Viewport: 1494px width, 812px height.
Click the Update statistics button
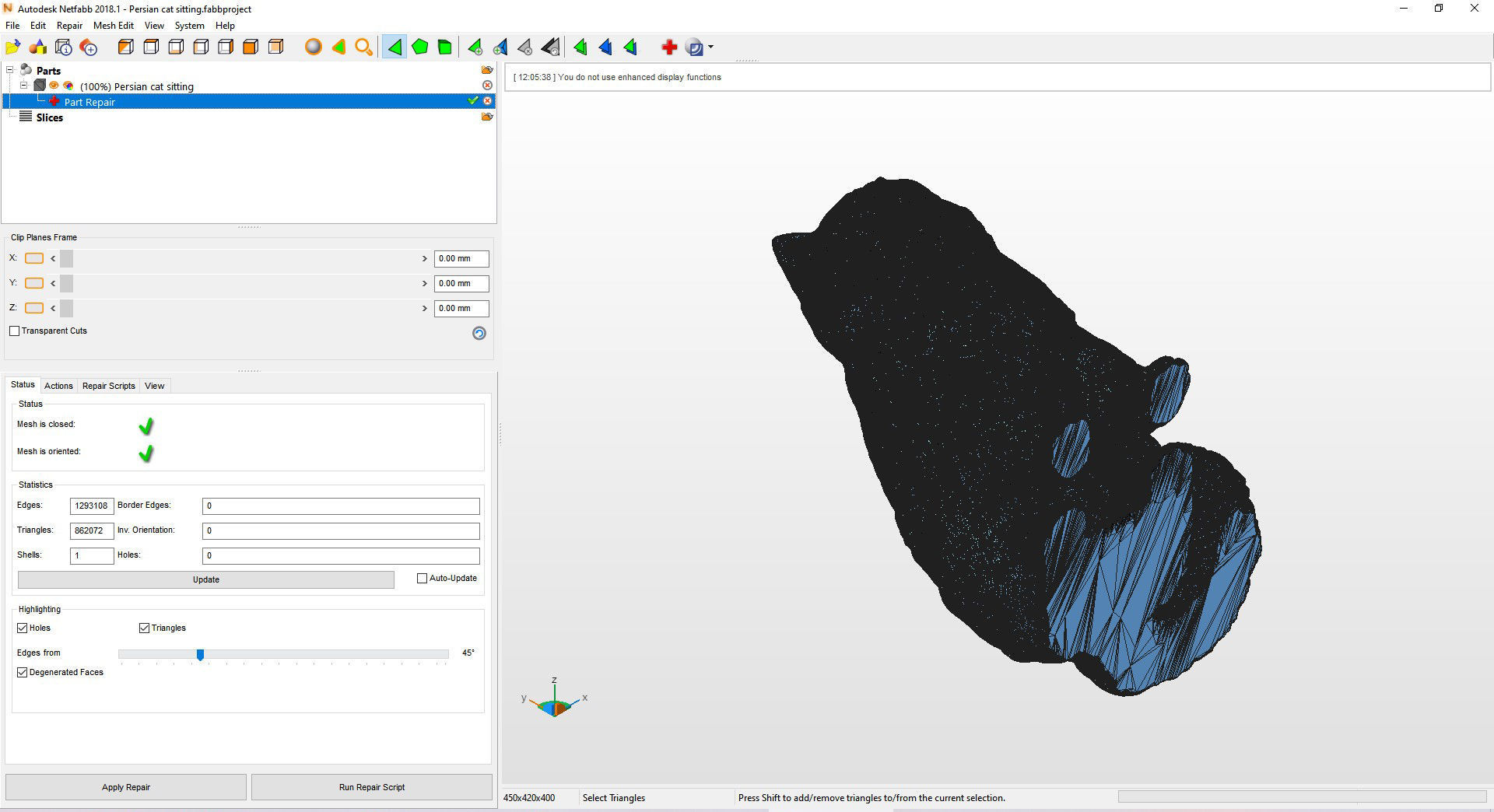[x=206, y=579]
